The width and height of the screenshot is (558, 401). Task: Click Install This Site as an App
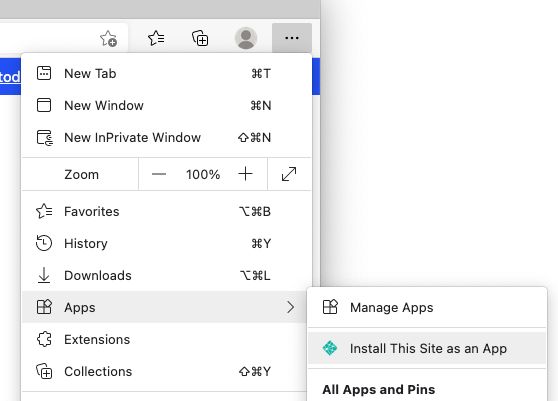[x=427, y=348]
